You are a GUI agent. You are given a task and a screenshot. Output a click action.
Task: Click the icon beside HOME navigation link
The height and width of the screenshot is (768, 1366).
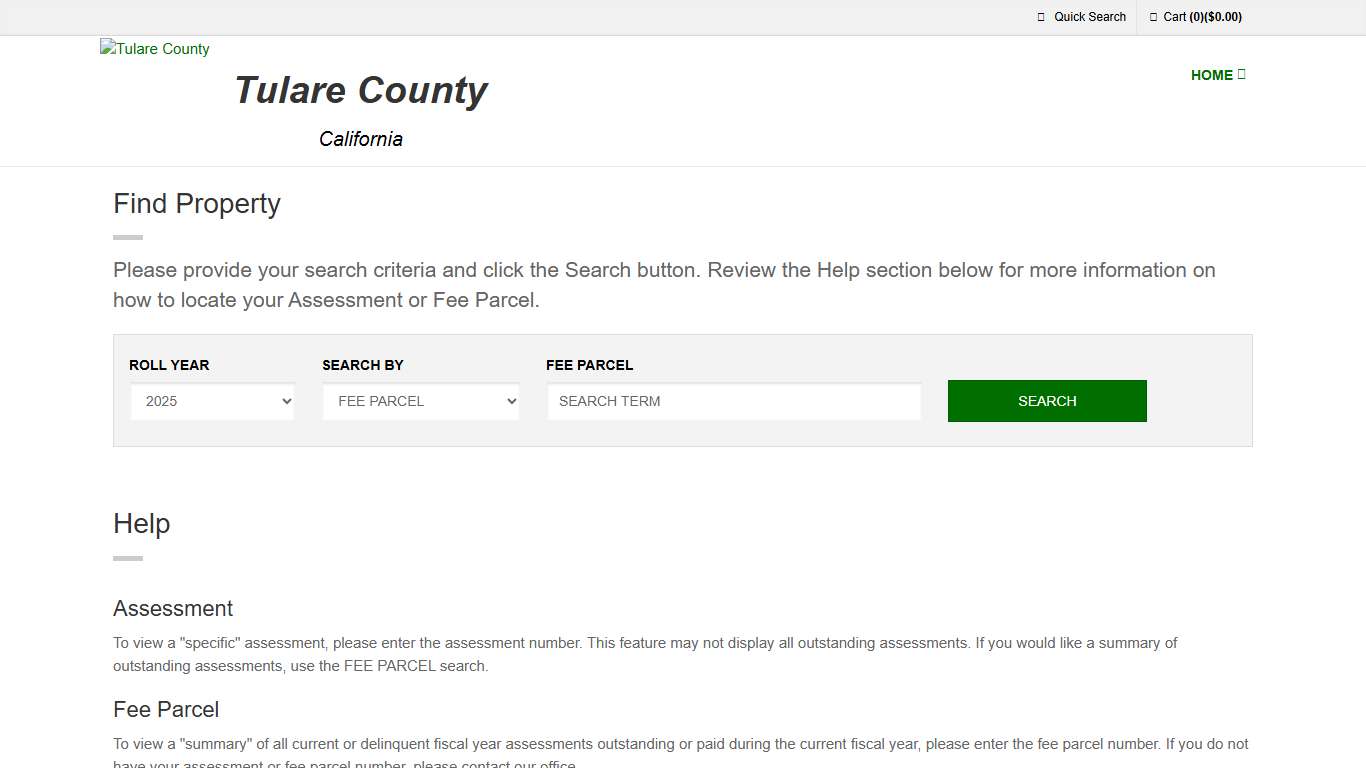[1242, 74]
